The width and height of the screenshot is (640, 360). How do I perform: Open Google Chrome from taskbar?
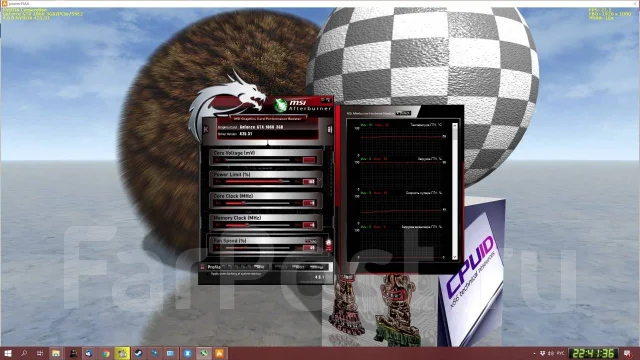click(x=106, y=353)
